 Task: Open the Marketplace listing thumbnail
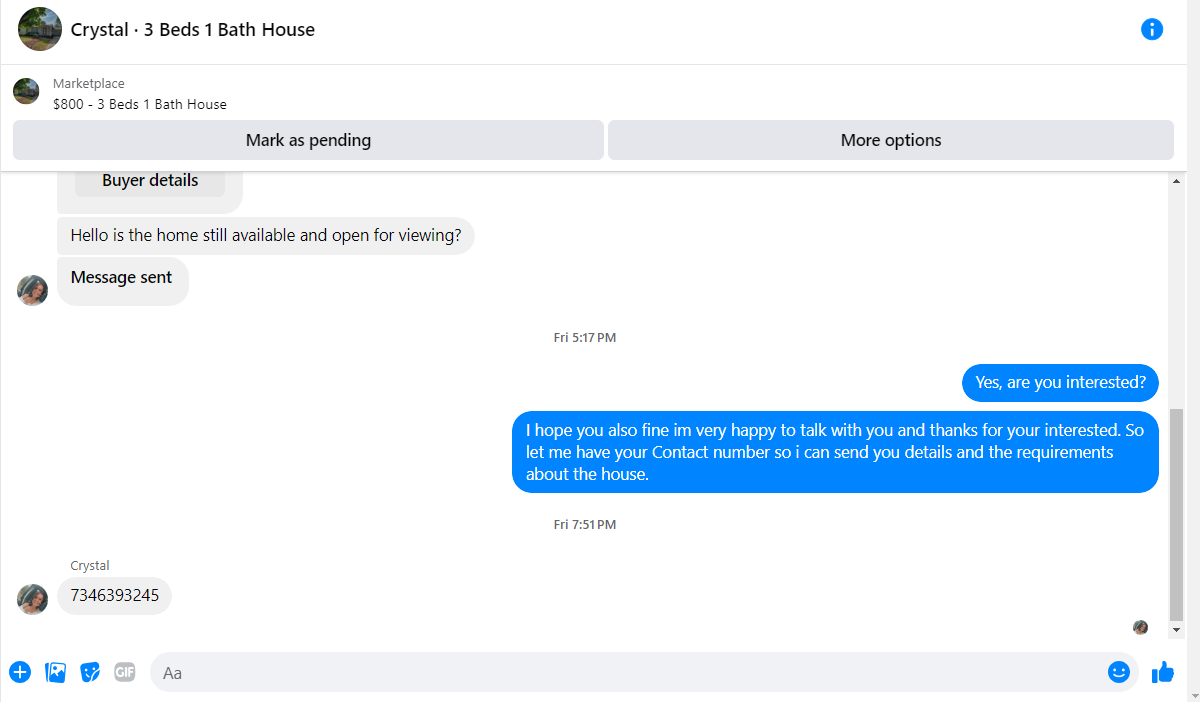click(26, 91)
